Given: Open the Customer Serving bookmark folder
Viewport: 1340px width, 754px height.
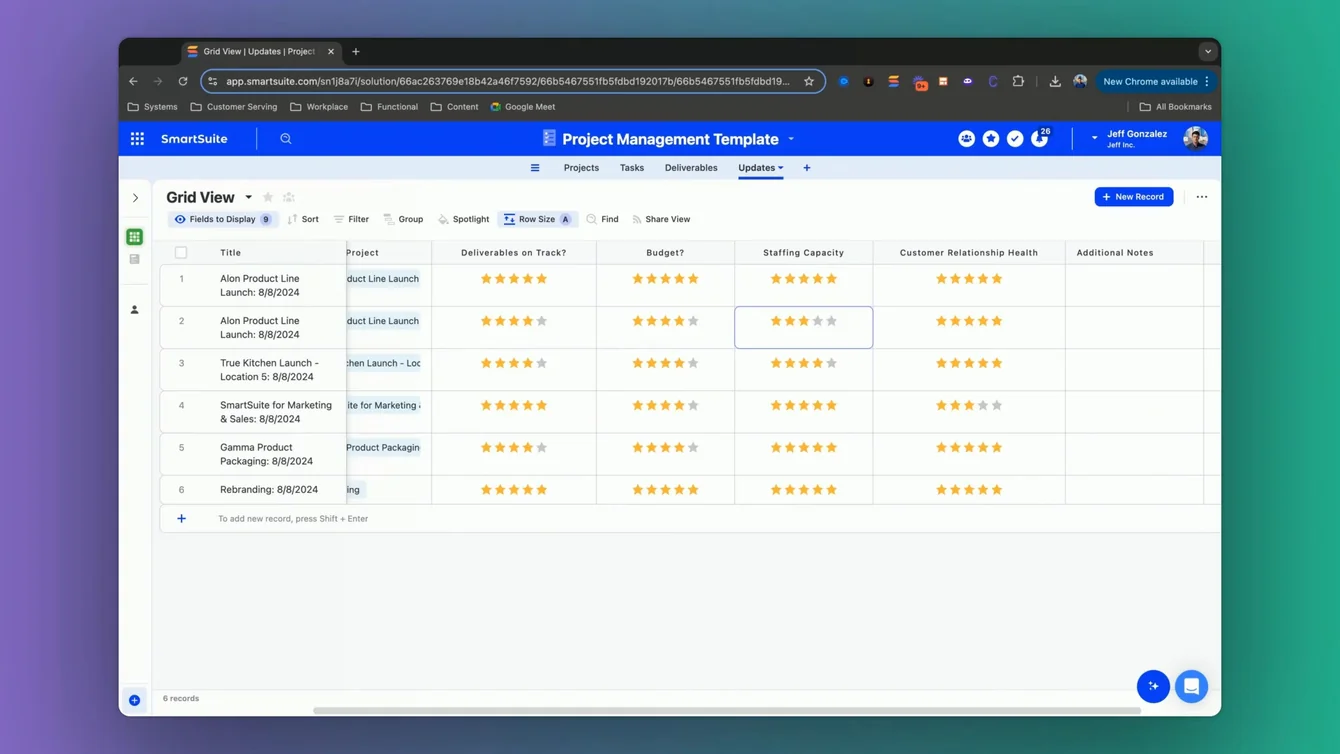Looking at the screenshot, I should coord(234,107).
